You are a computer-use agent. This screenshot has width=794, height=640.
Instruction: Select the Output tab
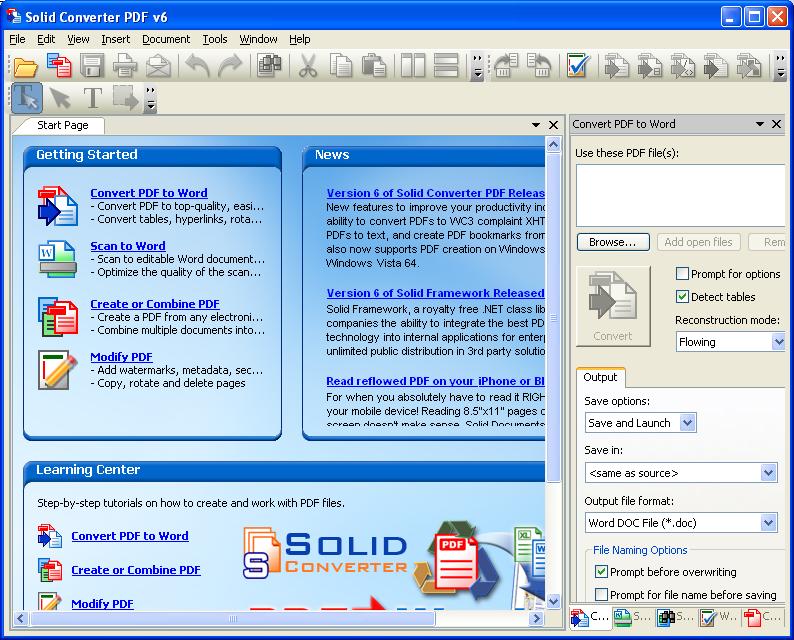(x=600, y=377)
